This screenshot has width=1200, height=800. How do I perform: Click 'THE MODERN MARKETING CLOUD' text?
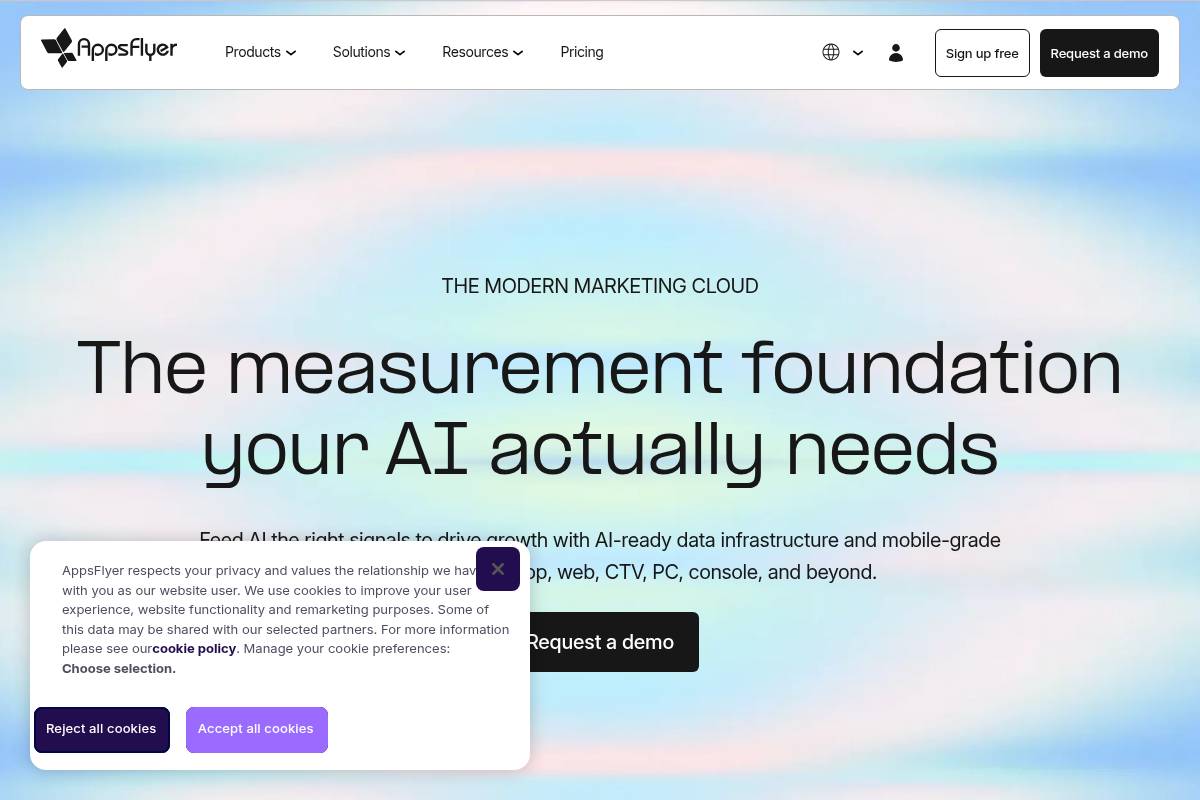coord(600,286)
